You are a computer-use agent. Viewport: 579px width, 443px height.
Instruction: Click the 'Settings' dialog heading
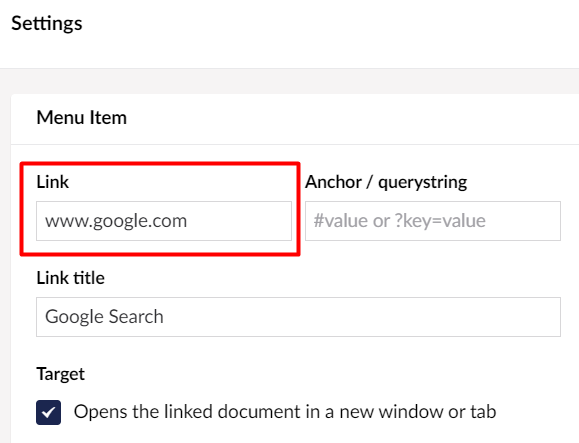(x=47, y=24)
